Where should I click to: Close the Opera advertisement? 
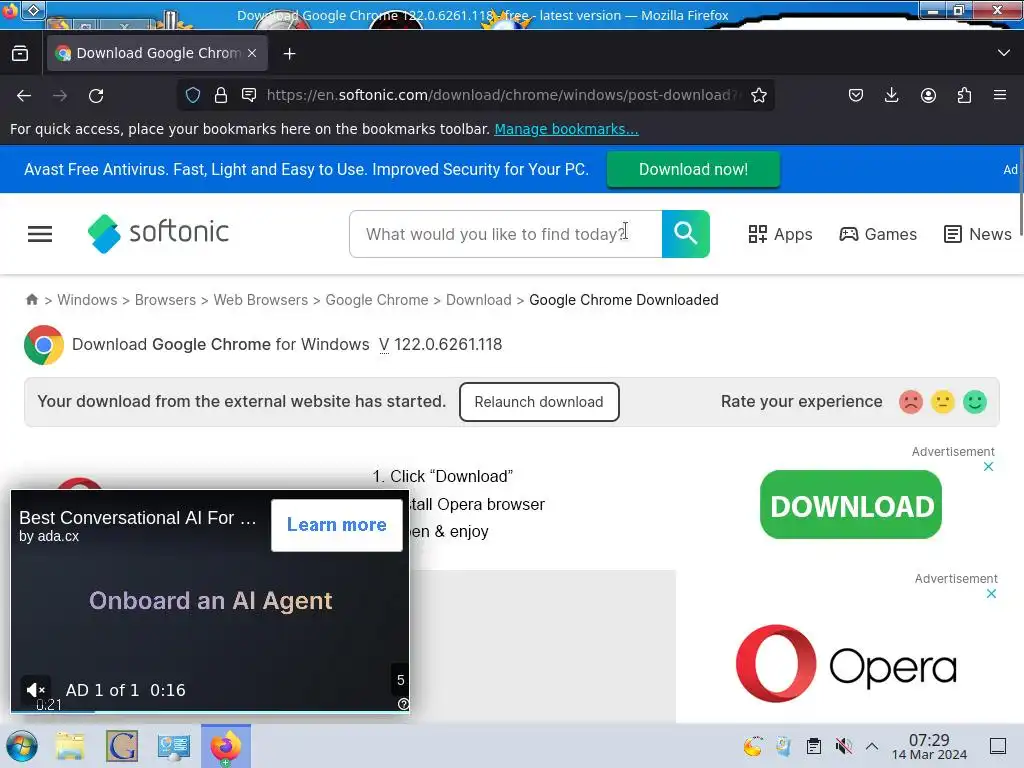click(991, 594)
